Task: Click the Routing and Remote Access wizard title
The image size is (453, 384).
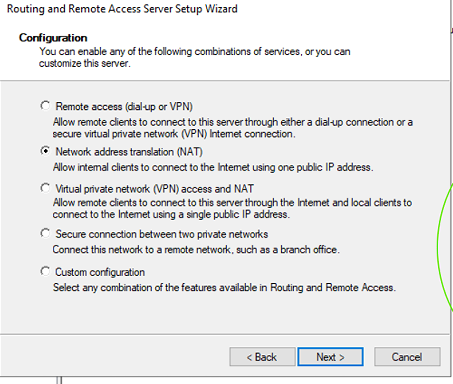Action: click(122, 9)
